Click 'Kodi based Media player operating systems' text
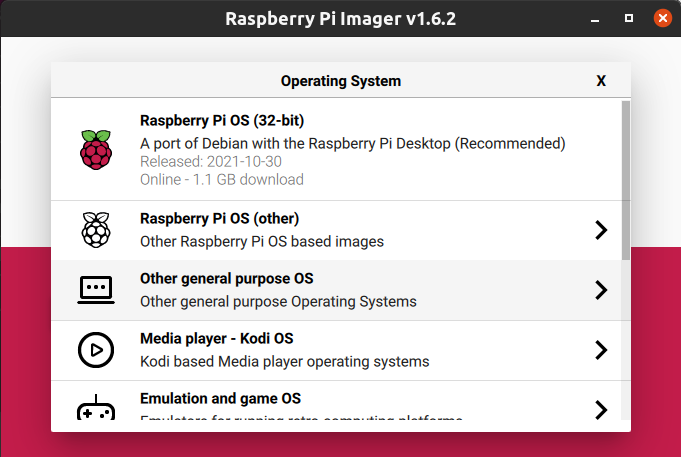This screenshot has width=681, height=457. 284,361
